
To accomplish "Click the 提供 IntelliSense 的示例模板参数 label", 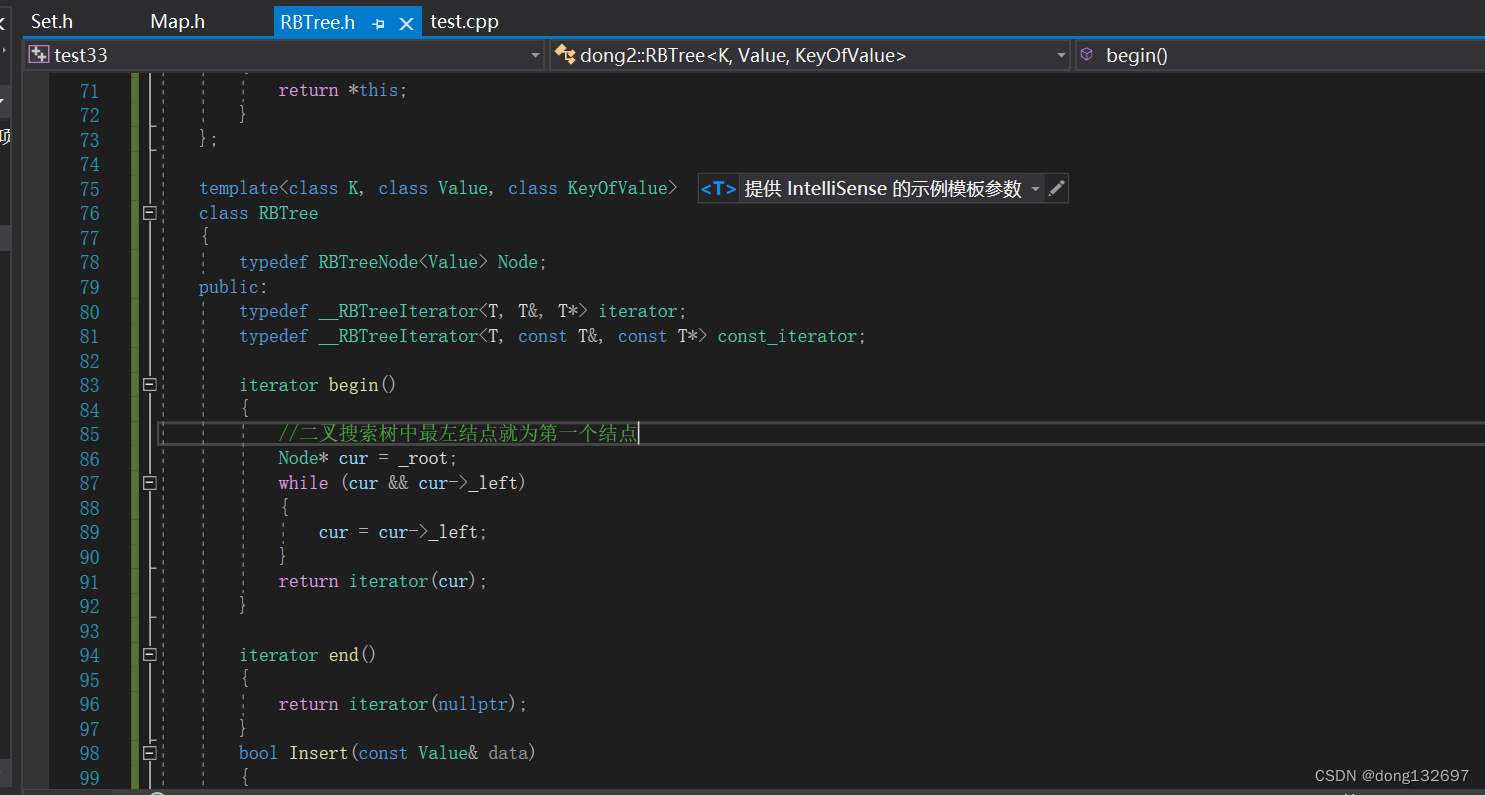I will pyautogui.click(x=883, y=189).
